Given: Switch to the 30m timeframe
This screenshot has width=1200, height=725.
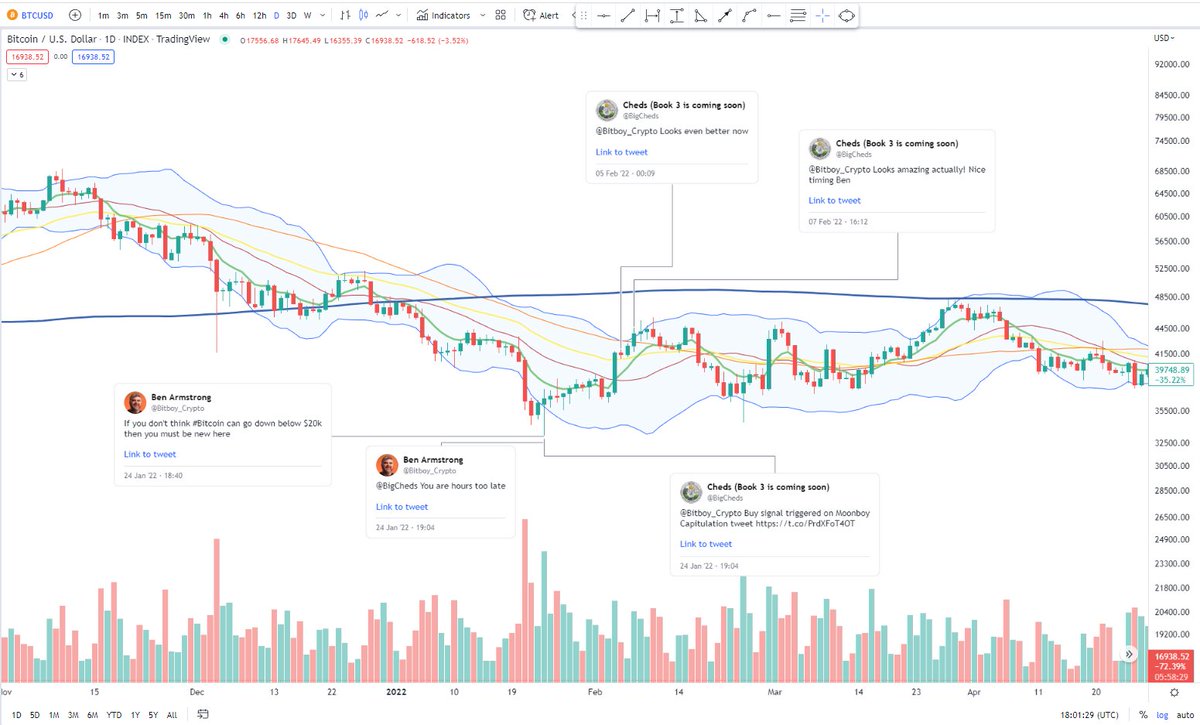Looking at the screenshot, I should pos(187,16).
